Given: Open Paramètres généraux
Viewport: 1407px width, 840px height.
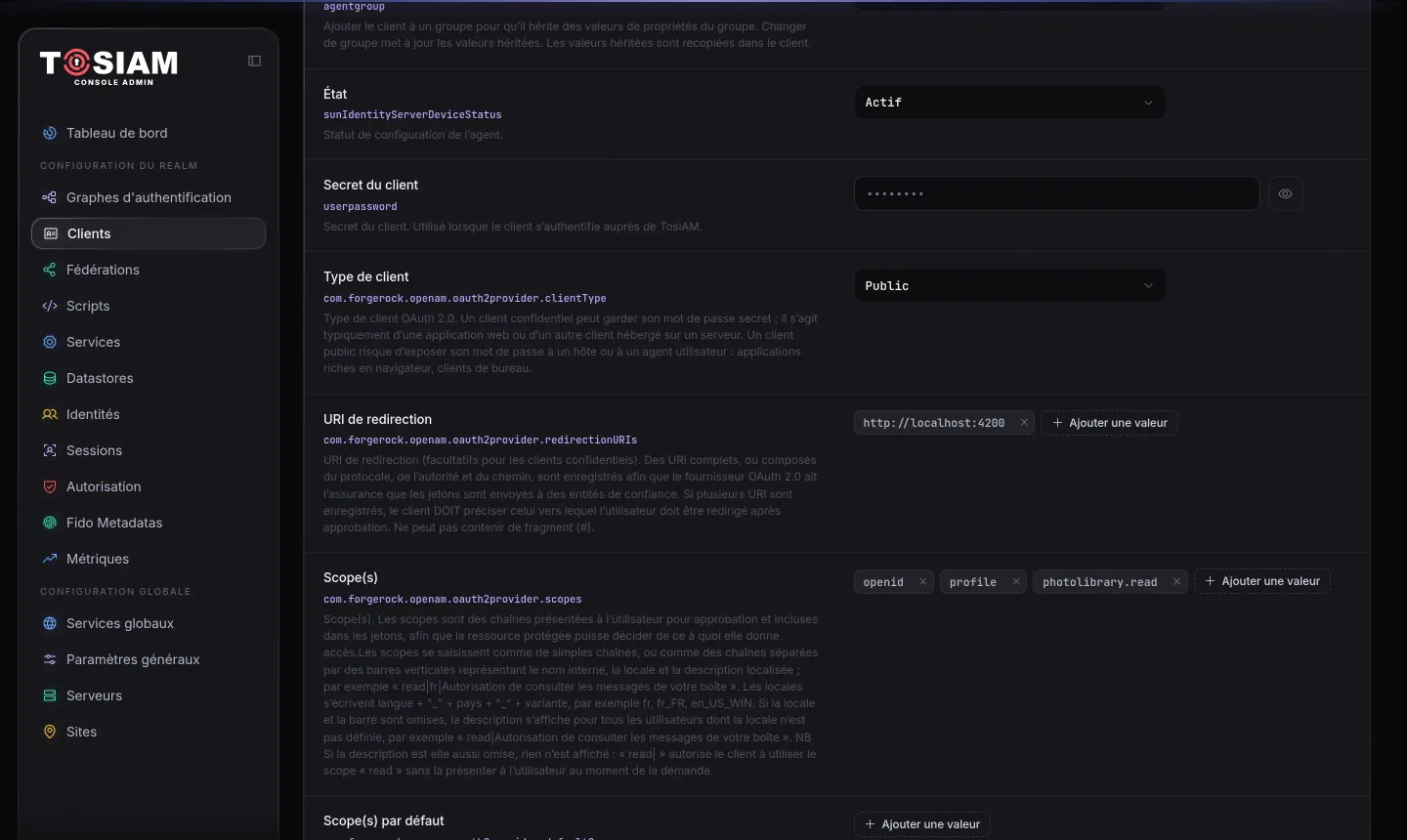Looking at the screenshot, I should point(149,659).
